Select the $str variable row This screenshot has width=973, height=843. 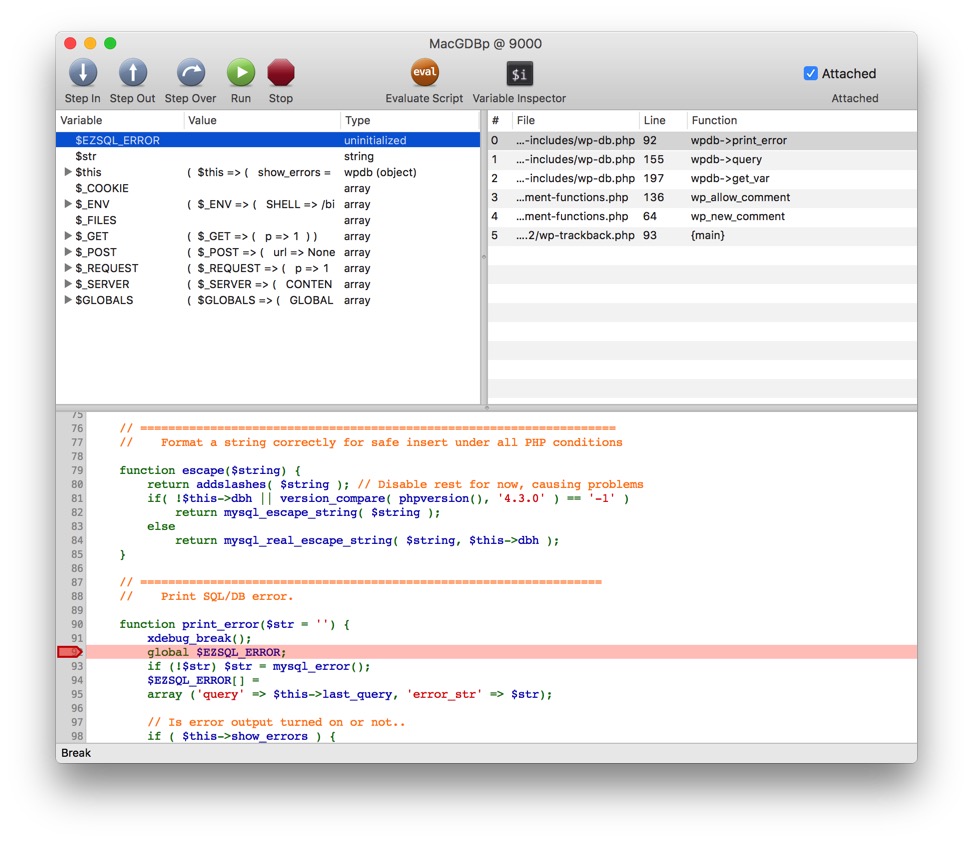pyautogui.click(x=267, y=156)
